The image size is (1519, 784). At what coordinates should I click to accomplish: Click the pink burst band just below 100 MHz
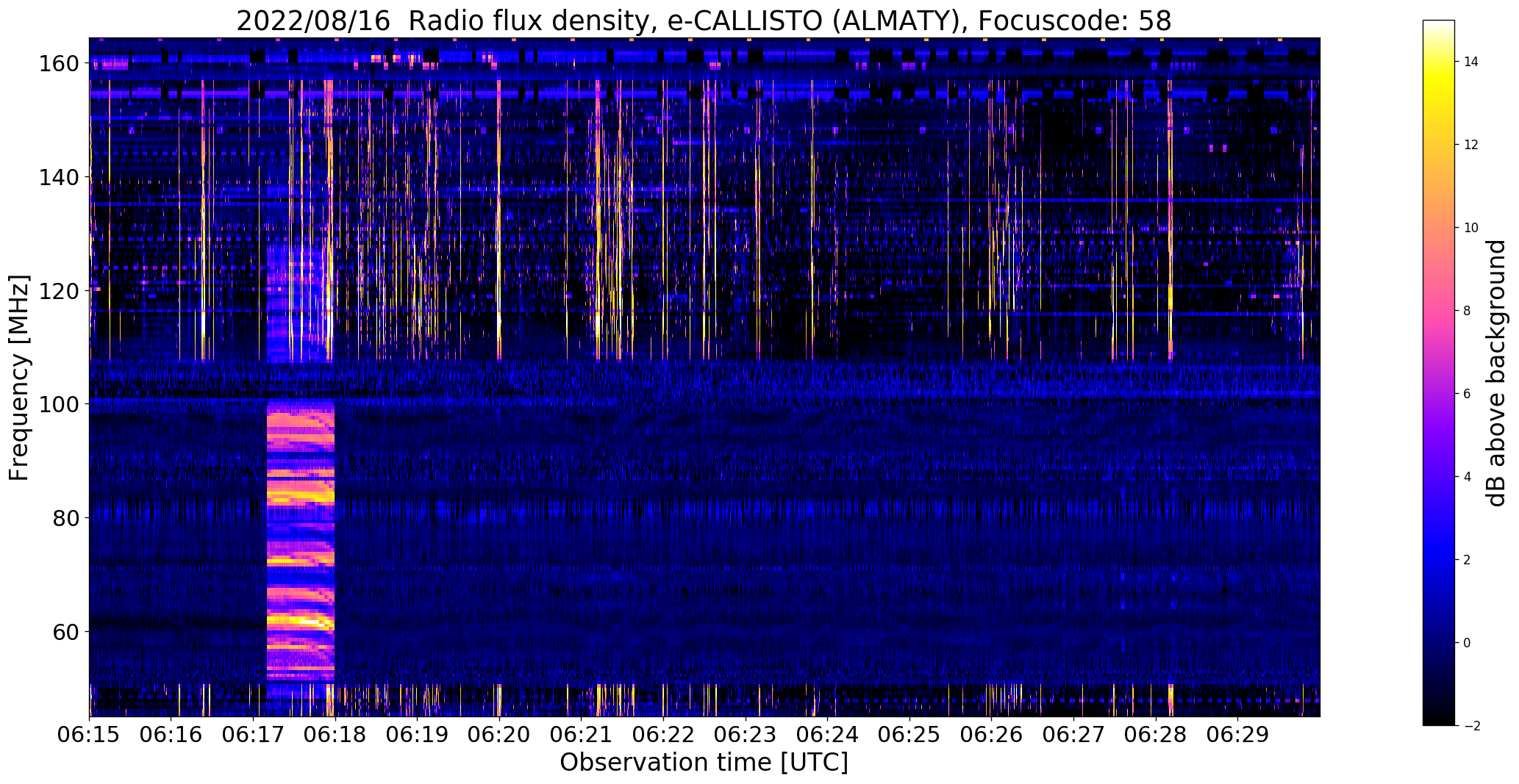coord(301,426)
